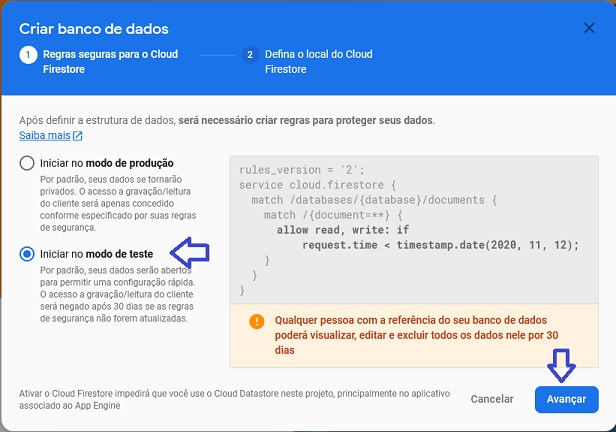This screenshot has width=616, height=432.
Task: Click the step 1 circle indicator
Action: click(28, 55)
